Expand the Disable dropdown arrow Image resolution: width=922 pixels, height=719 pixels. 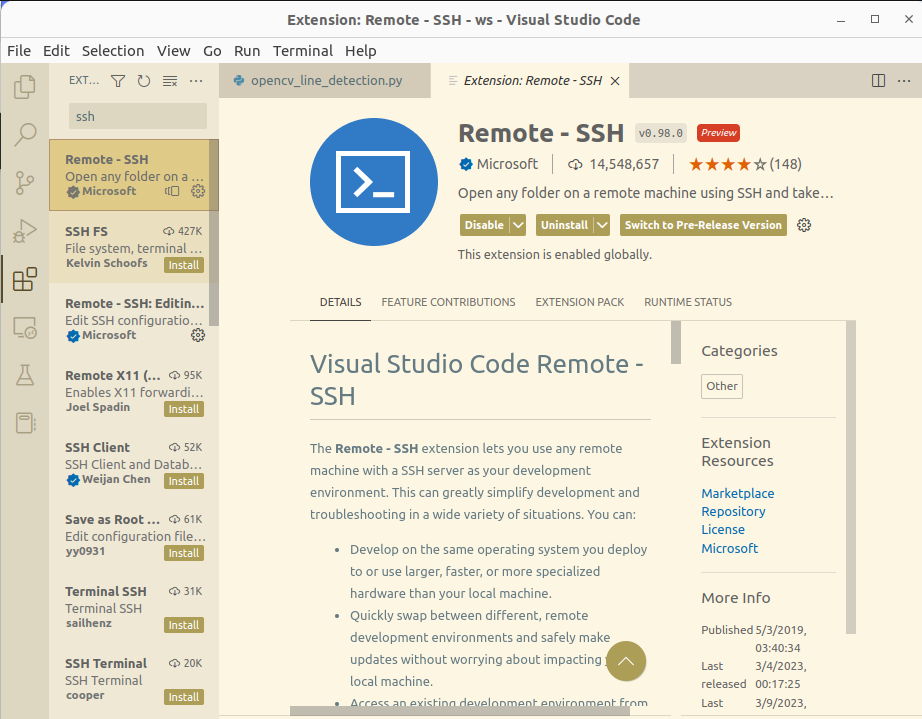coord(517,225)
